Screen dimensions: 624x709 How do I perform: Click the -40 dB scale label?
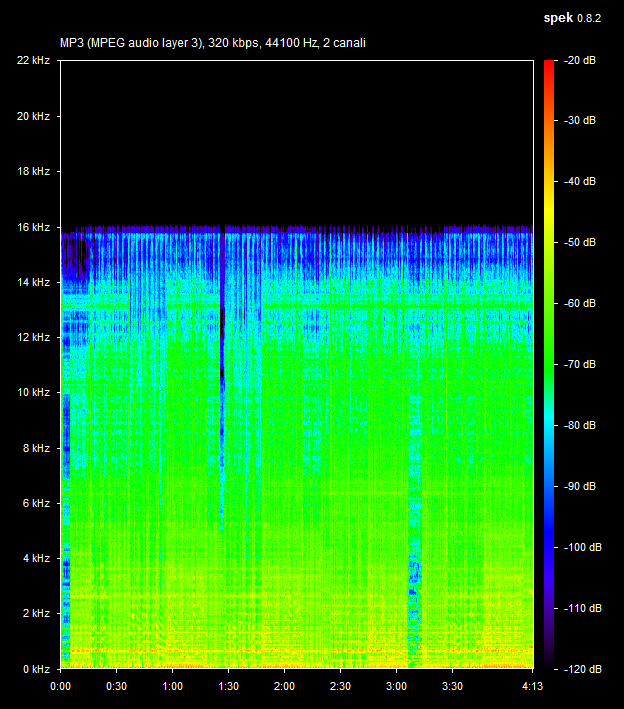[580, 181]
